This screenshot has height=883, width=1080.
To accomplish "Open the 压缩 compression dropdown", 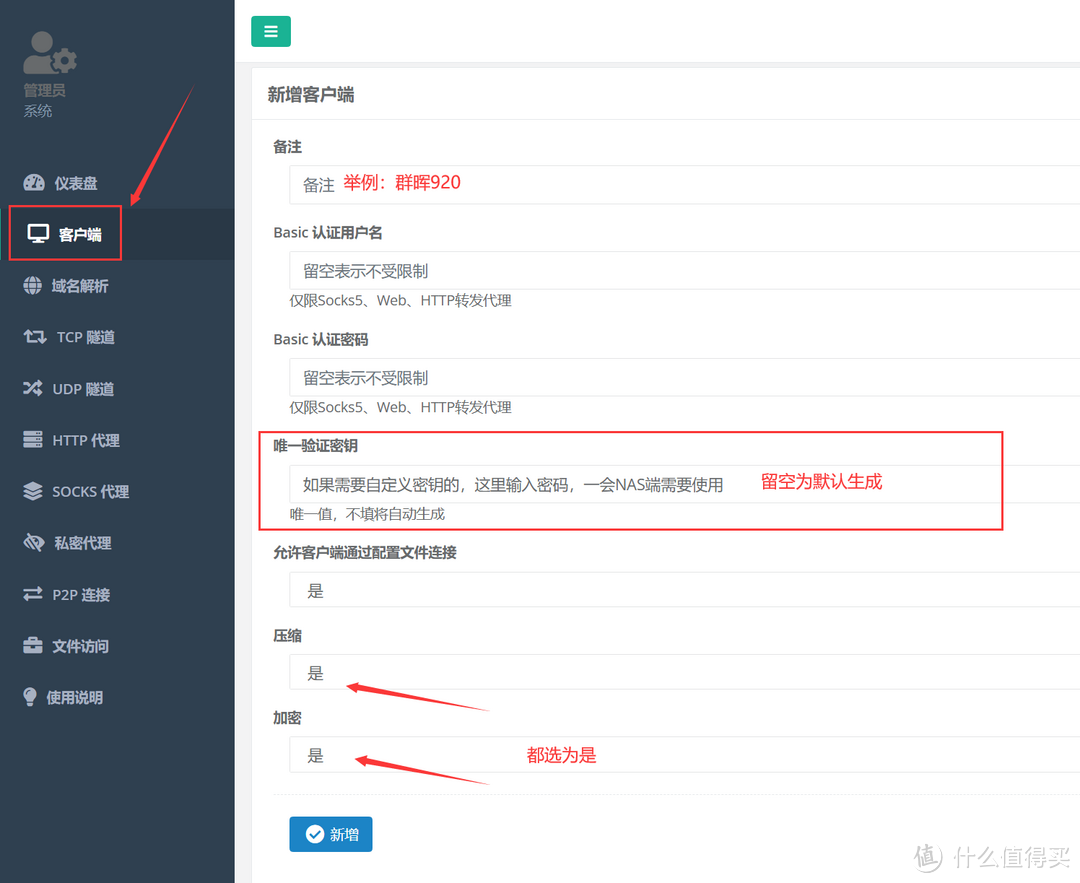I will pyautogui.click(x=660, y=672).
